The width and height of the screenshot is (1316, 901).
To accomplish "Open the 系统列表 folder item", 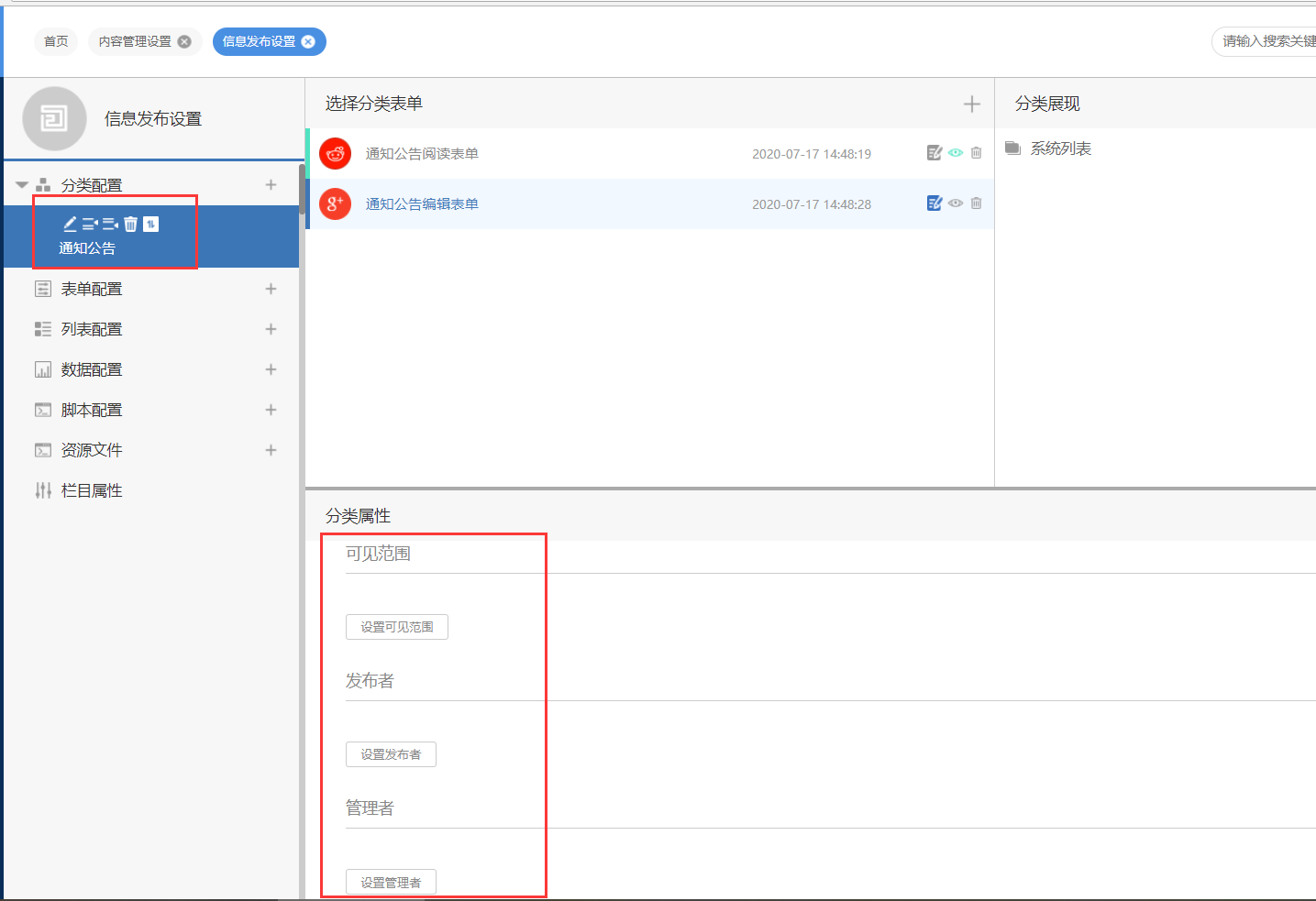I will click(1060, 148).
